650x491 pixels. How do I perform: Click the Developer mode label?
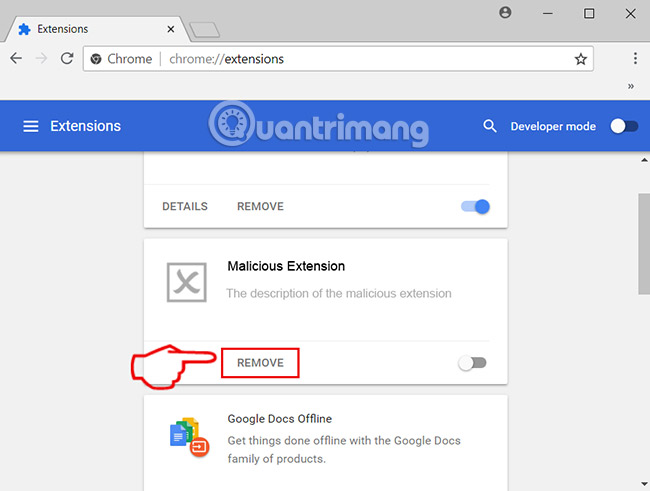(x=553, y=126)
